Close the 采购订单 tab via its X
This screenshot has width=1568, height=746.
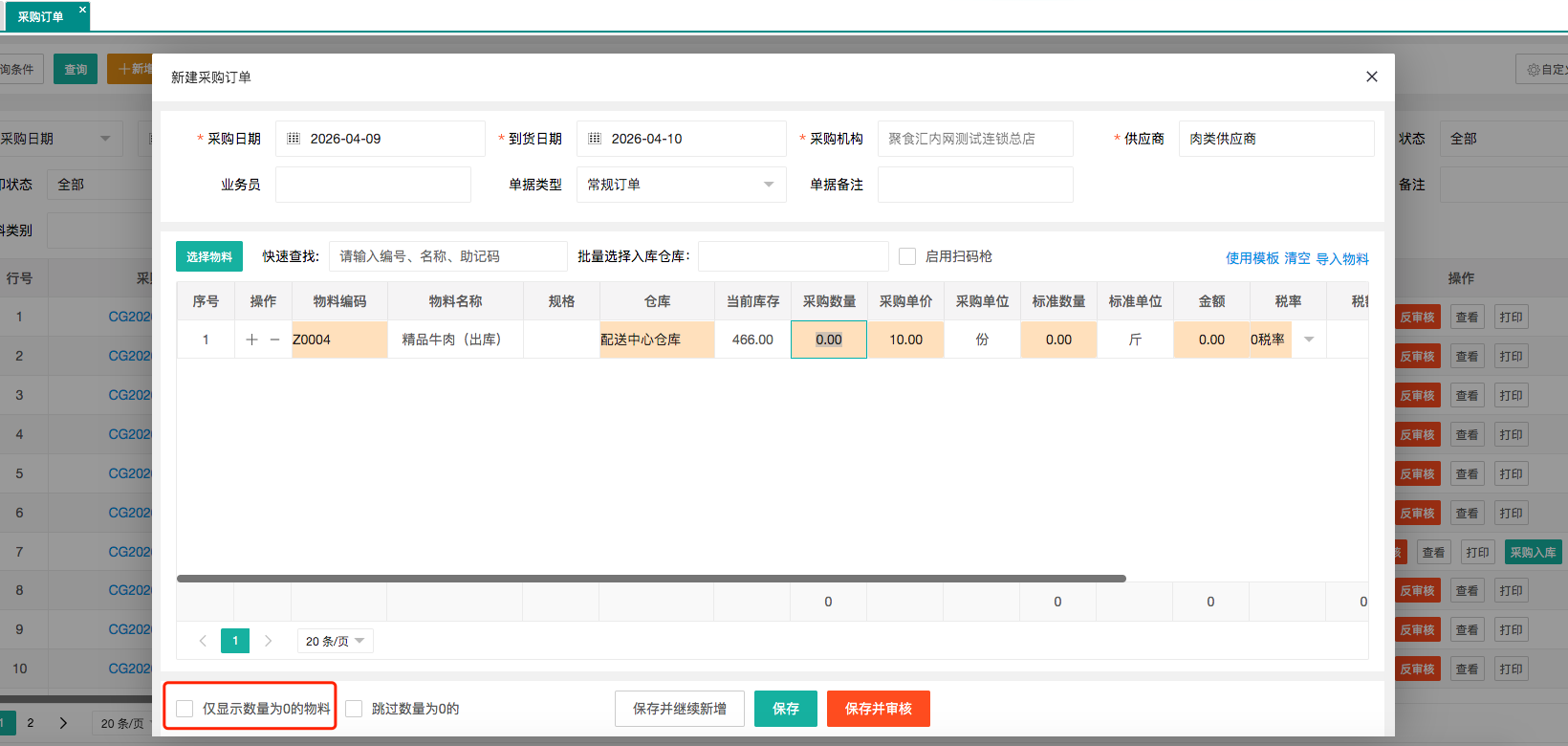pos(82,10)
